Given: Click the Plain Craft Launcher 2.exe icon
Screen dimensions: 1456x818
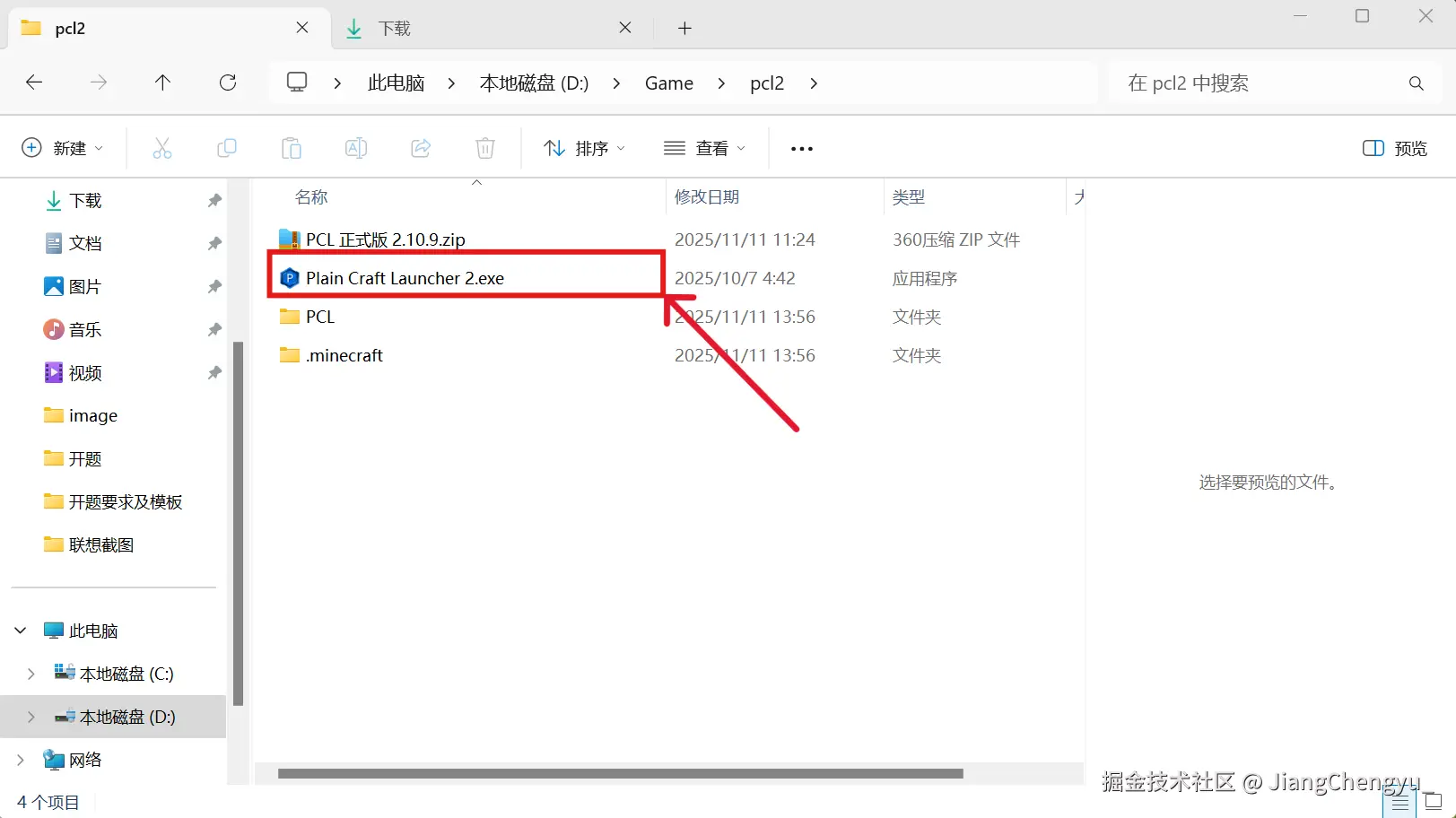Looking at the screenshot, I should pyautogui.click(x=289, y=278).
